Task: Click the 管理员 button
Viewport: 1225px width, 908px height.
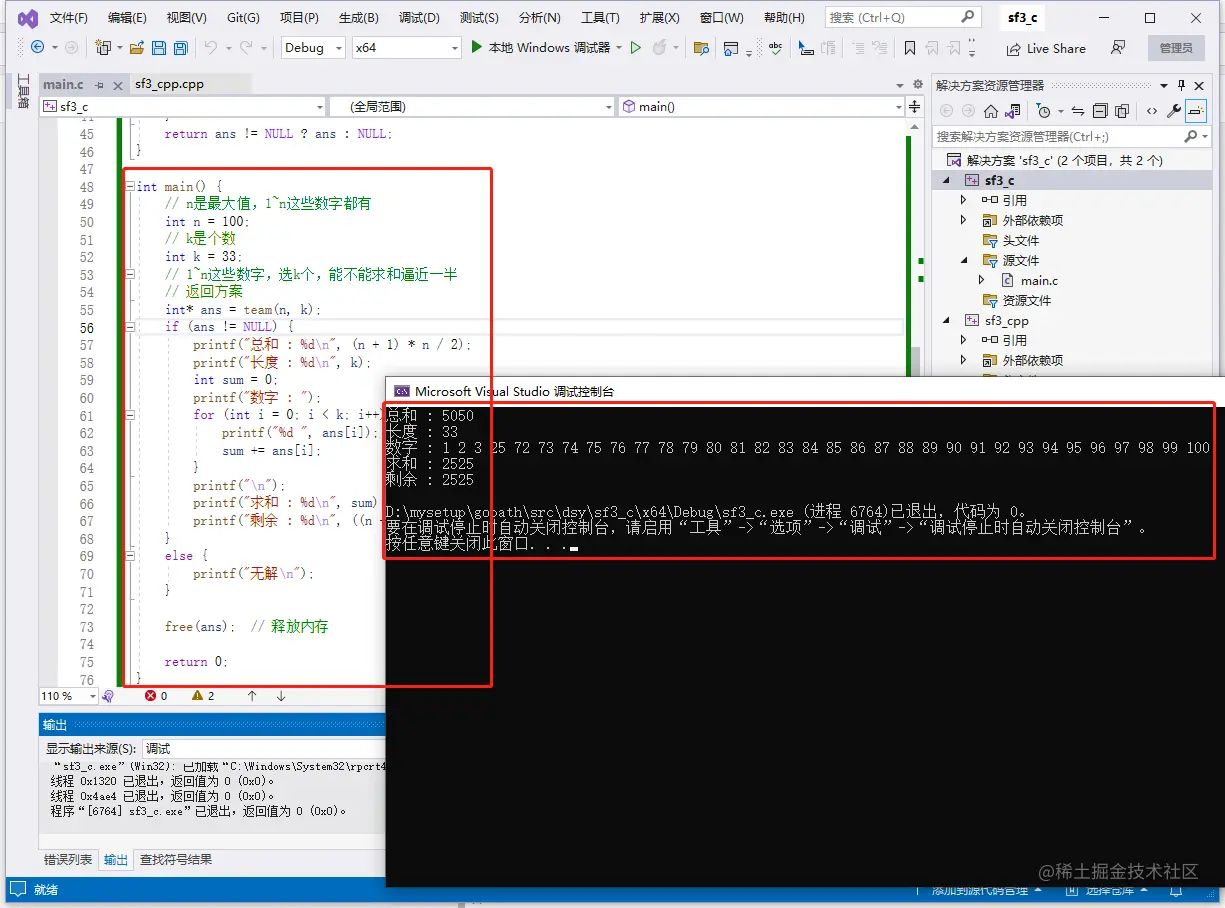Action: pos(1176,48)
